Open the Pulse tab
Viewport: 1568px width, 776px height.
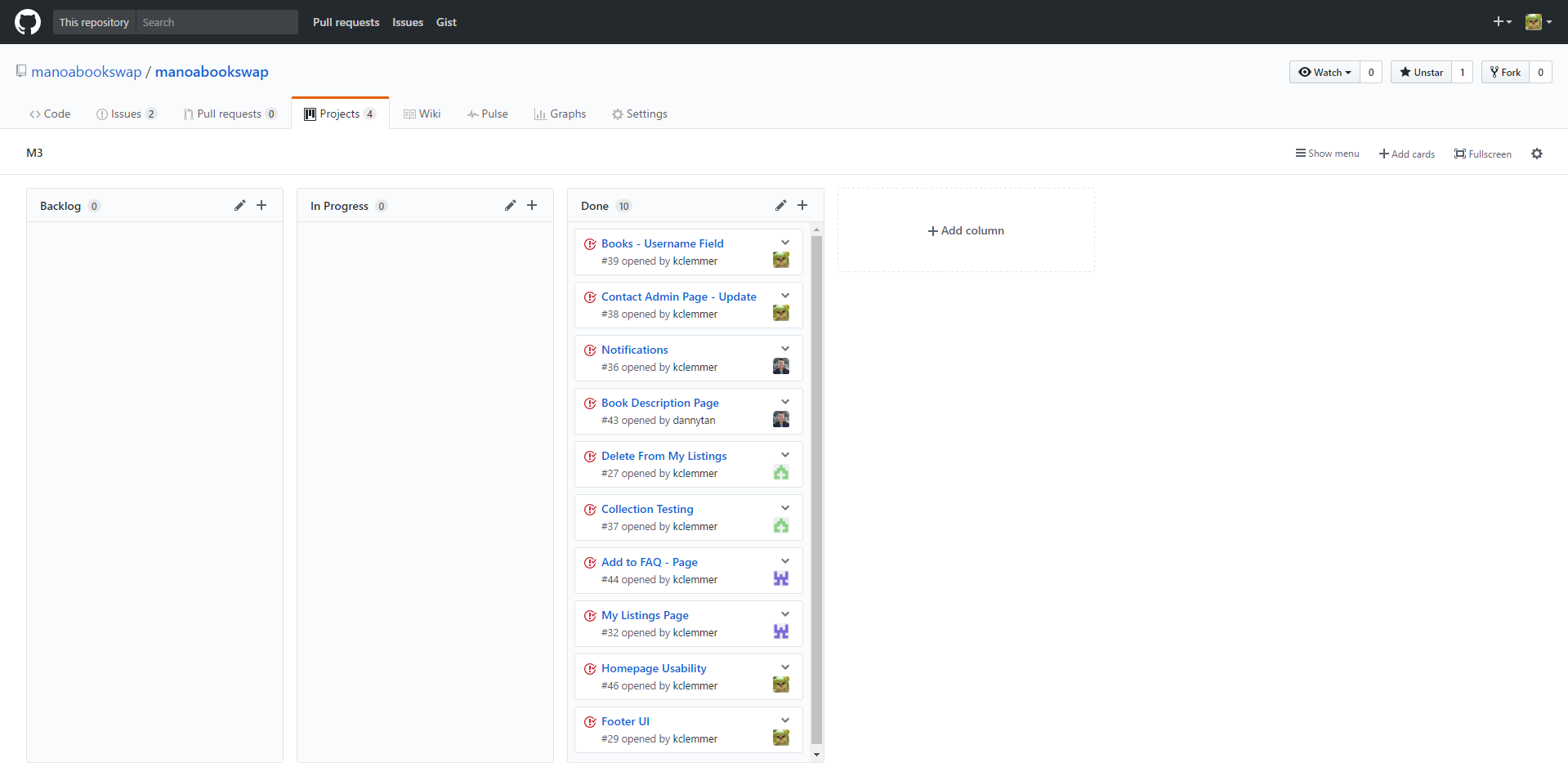coord(488,114)
